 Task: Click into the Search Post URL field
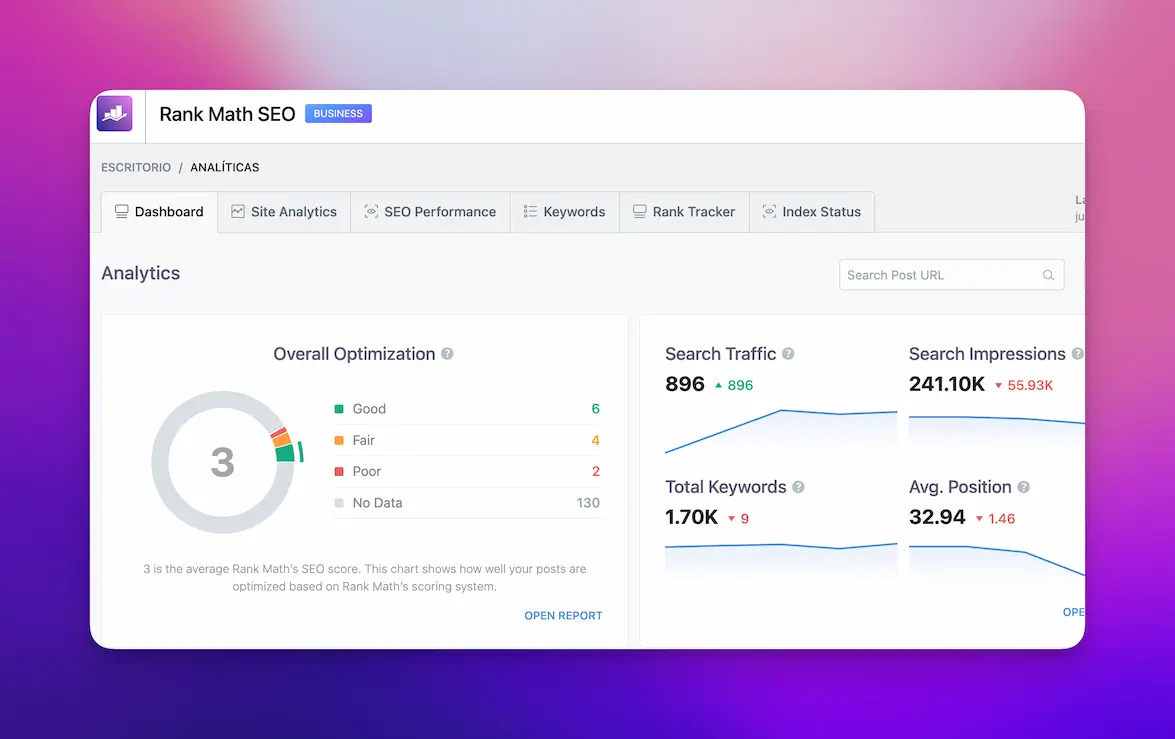click(938, 275)
